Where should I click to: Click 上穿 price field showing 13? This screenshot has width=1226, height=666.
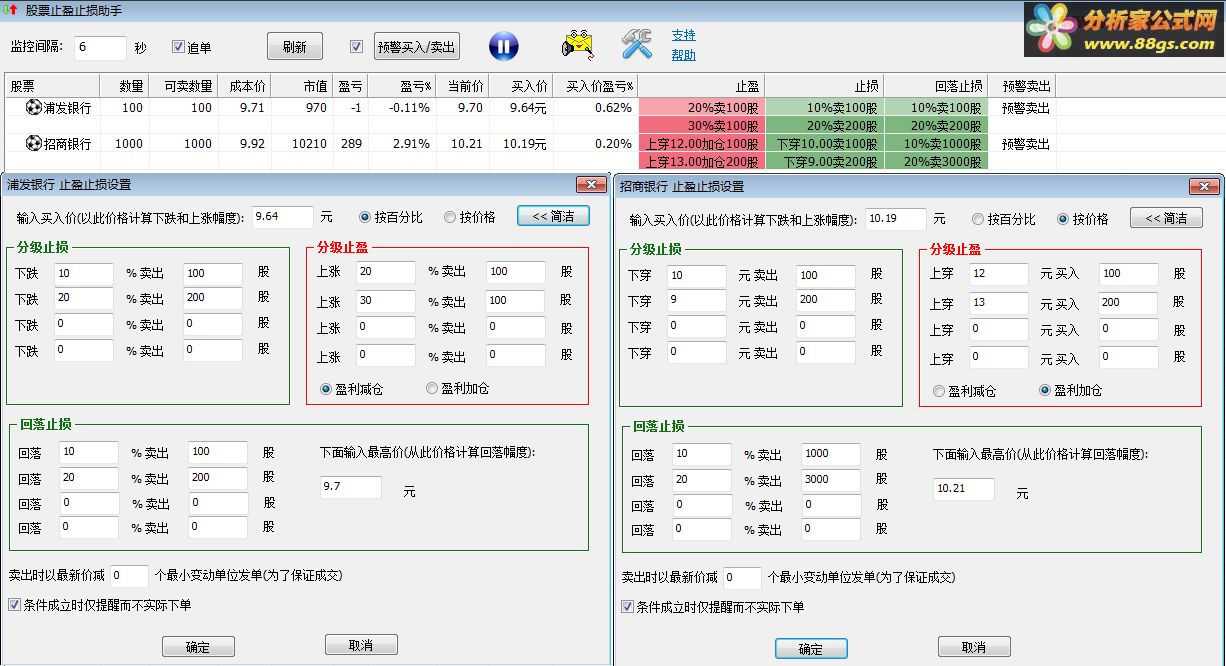pos(999,303)
